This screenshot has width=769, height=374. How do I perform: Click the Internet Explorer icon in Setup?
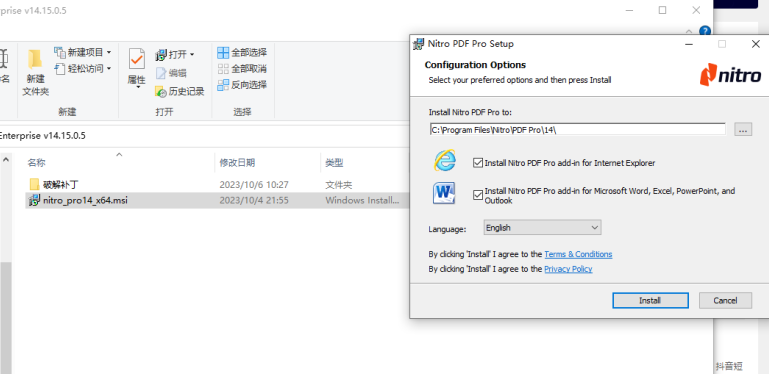[x=444, y=161]
